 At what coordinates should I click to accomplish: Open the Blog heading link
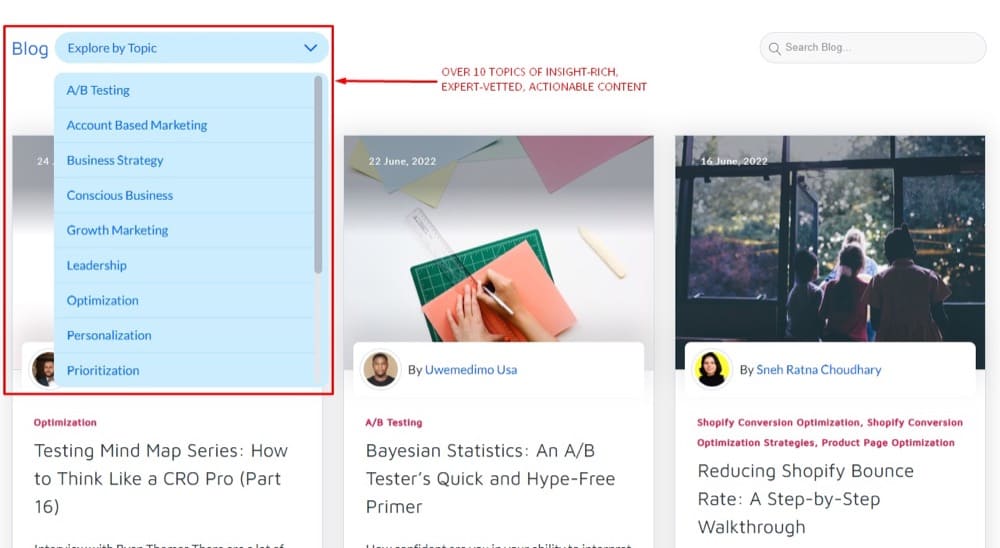pyautogui.click(x=30, y=48)
